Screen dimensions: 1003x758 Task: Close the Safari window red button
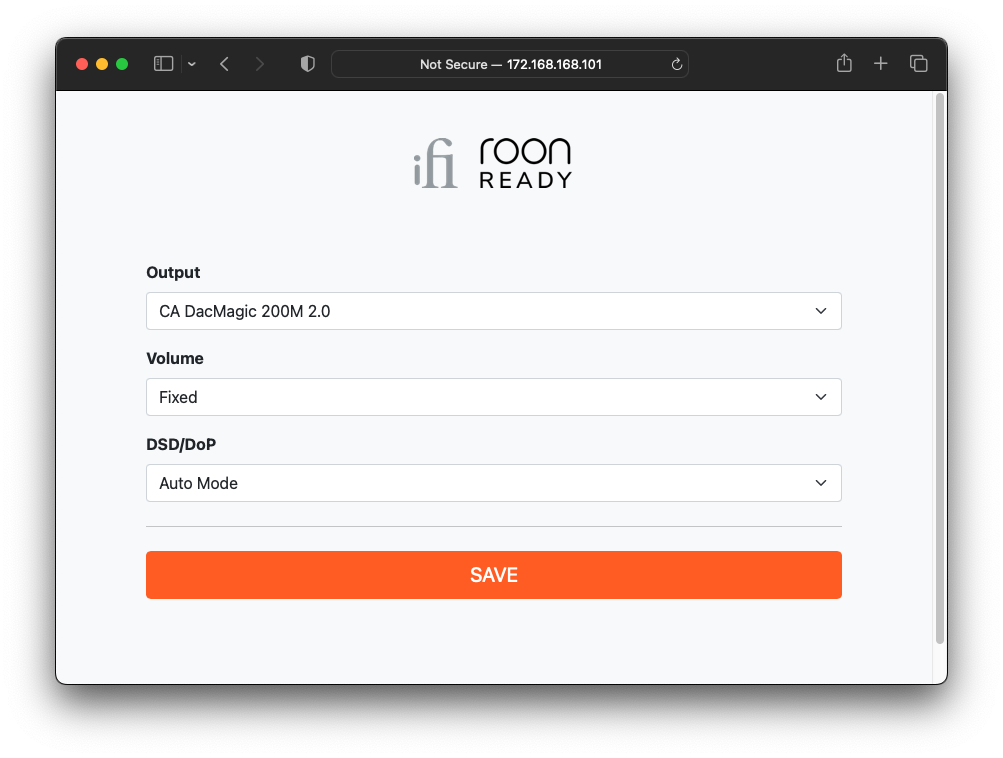[82, 64]
